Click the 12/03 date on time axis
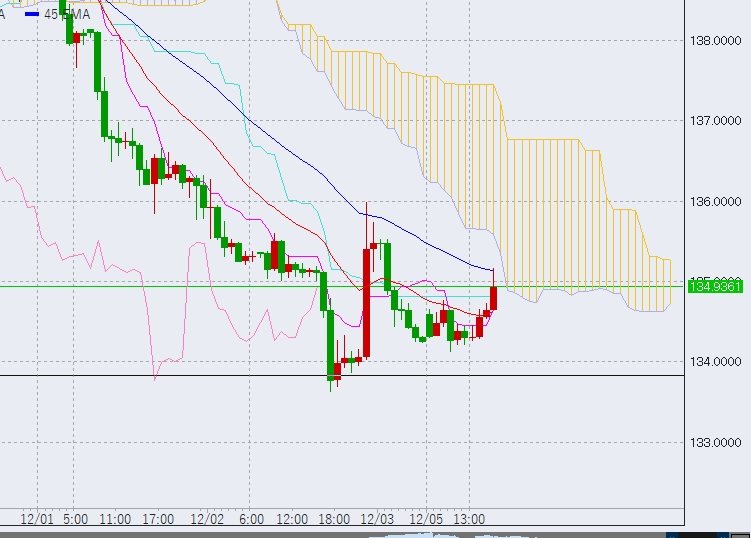Screen dimensions: 751x538 (x=377, y=519)
